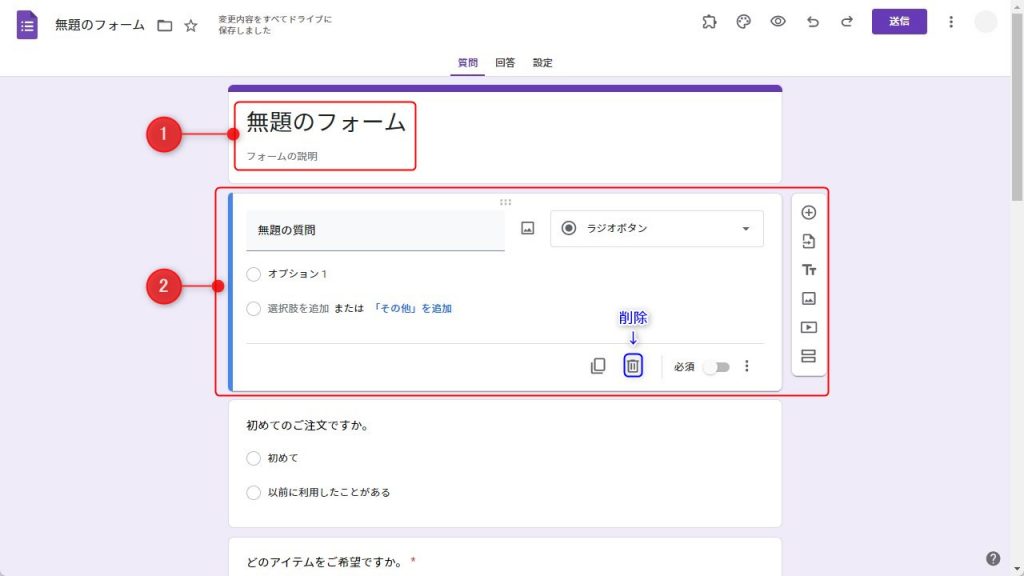
Task: Delete question with trash icon
Action: click(x=633, y=366)
